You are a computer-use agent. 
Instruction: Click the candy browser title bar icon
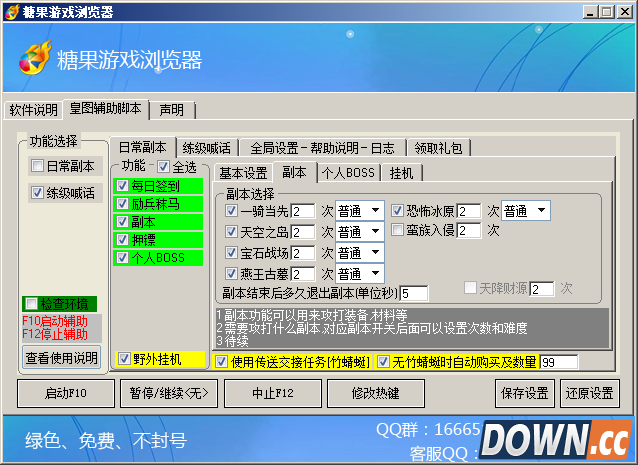pos(11,12)
